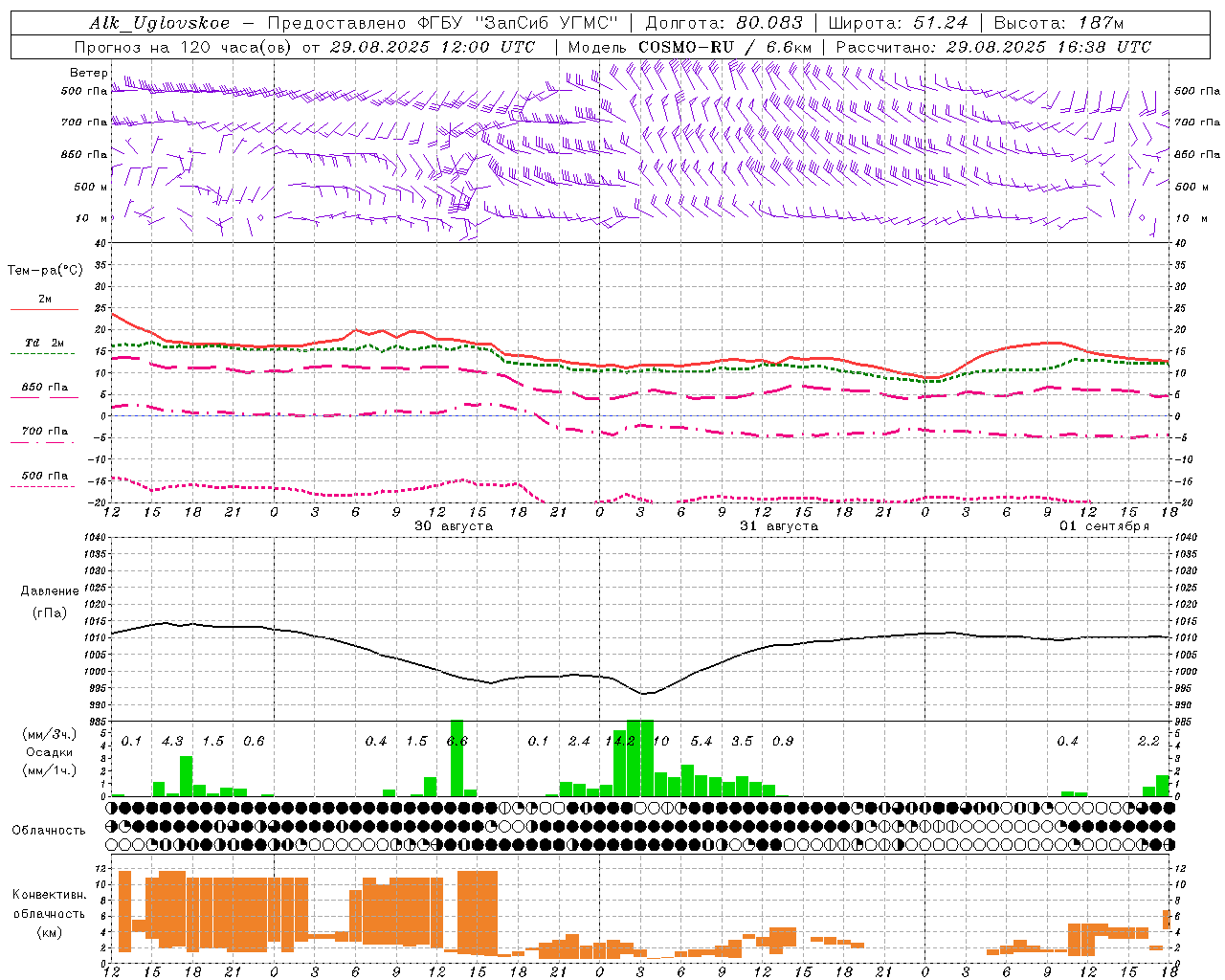
Task: Click the '0.9' precipitation amount
Action: coord(783,742)
